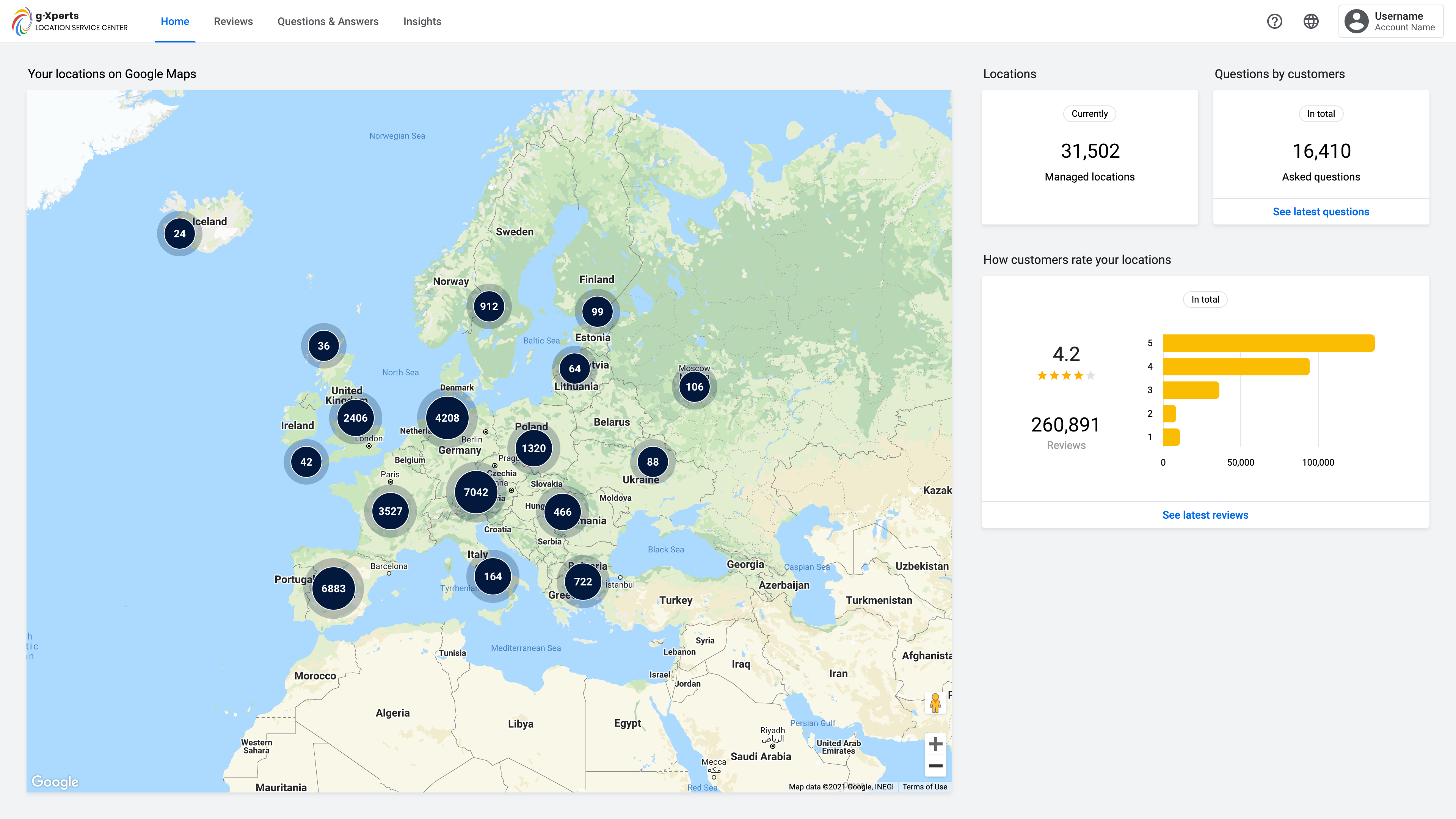Open the See latest questions link
This screenshot has width=1456, height=819.
coord(1320,212)
